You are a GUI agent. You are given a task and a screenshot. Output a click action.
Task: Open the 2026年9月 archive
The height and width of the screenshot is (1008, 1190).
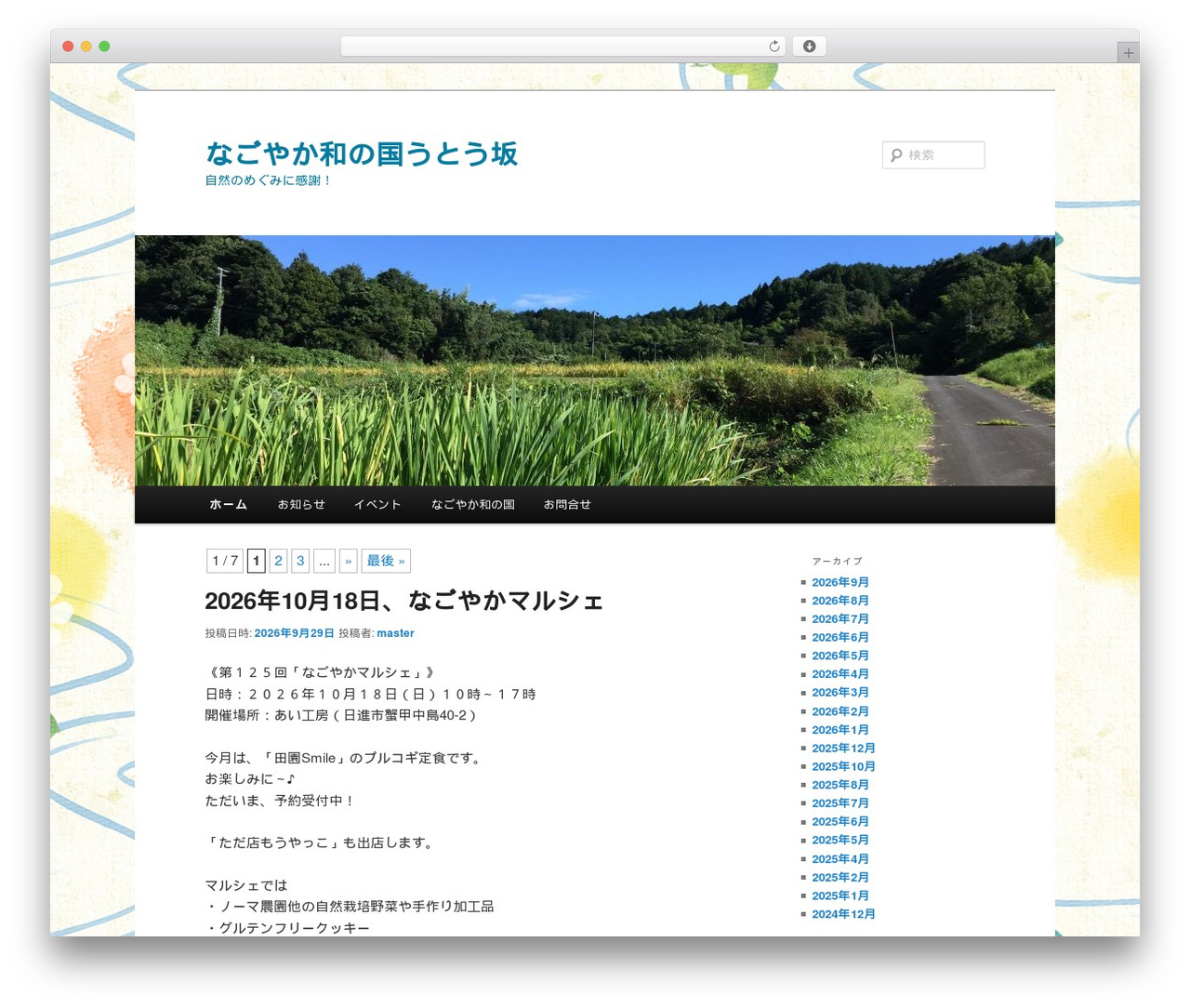click(x=840, y=582)
